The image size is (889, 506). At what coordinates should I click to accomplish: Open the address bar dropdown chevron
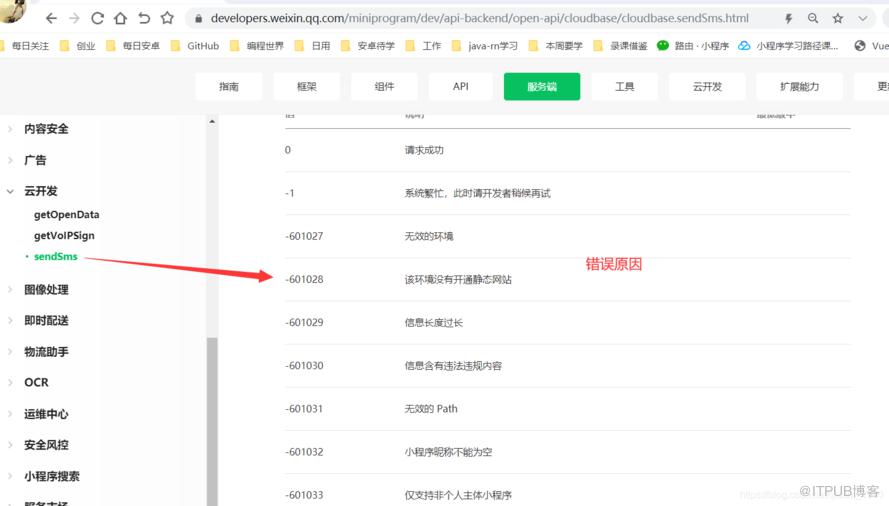click(x=863, y=19)
